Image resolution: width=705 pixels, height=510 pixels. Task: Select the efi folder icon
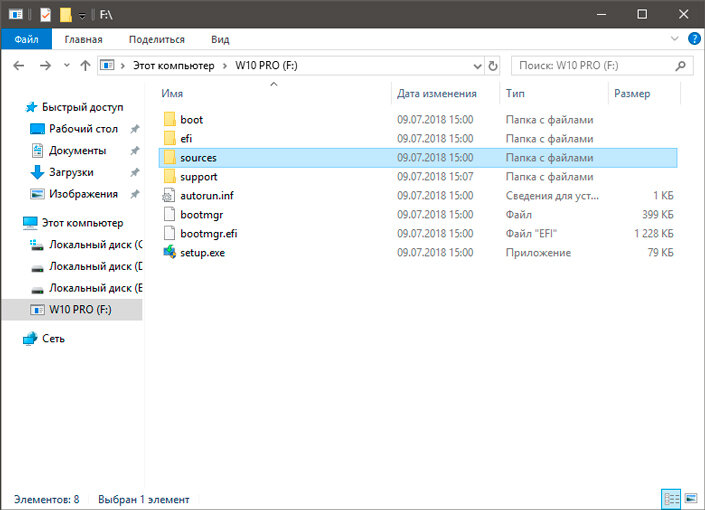point(169,138)
